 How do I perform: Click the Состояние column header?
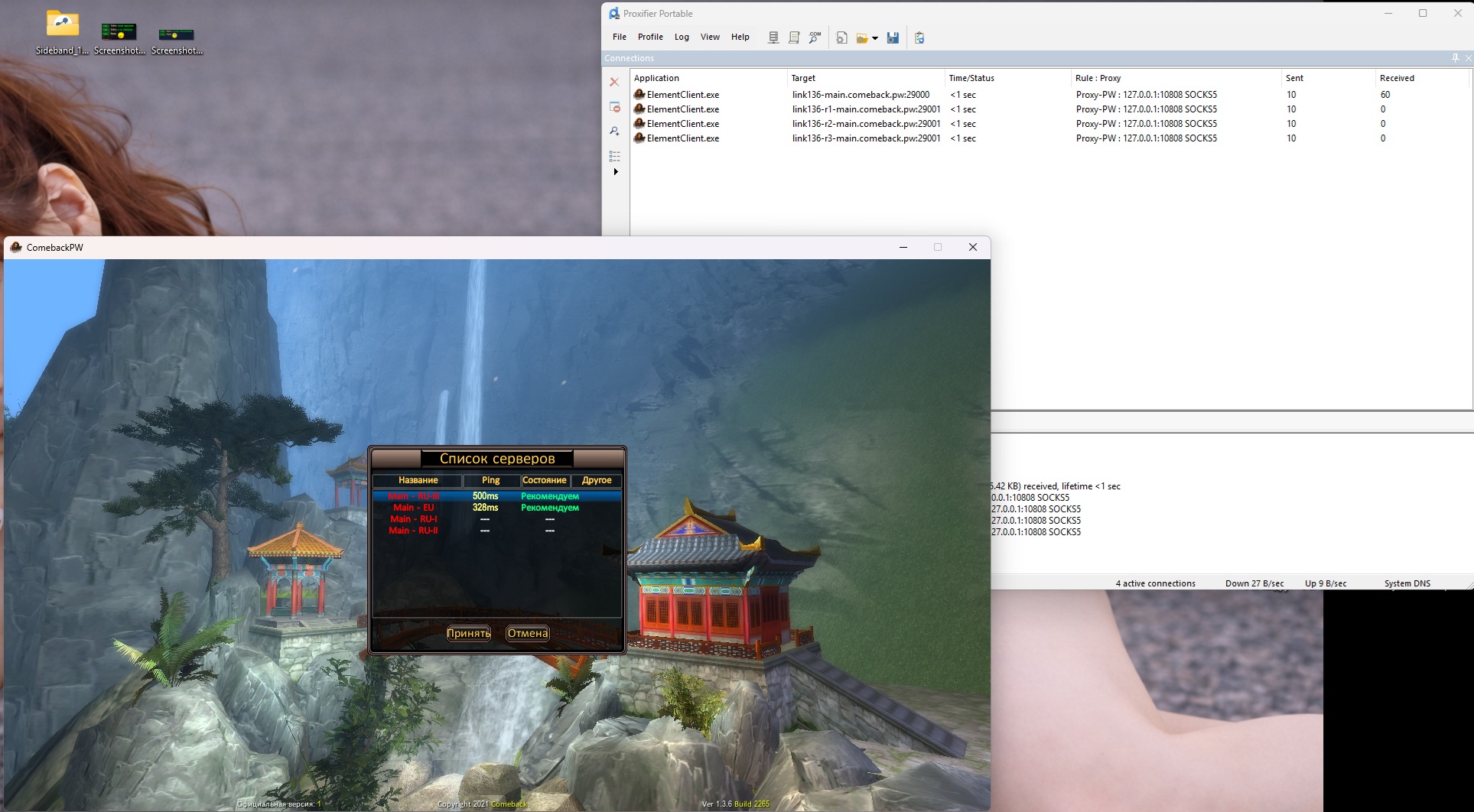coord(545,480)
